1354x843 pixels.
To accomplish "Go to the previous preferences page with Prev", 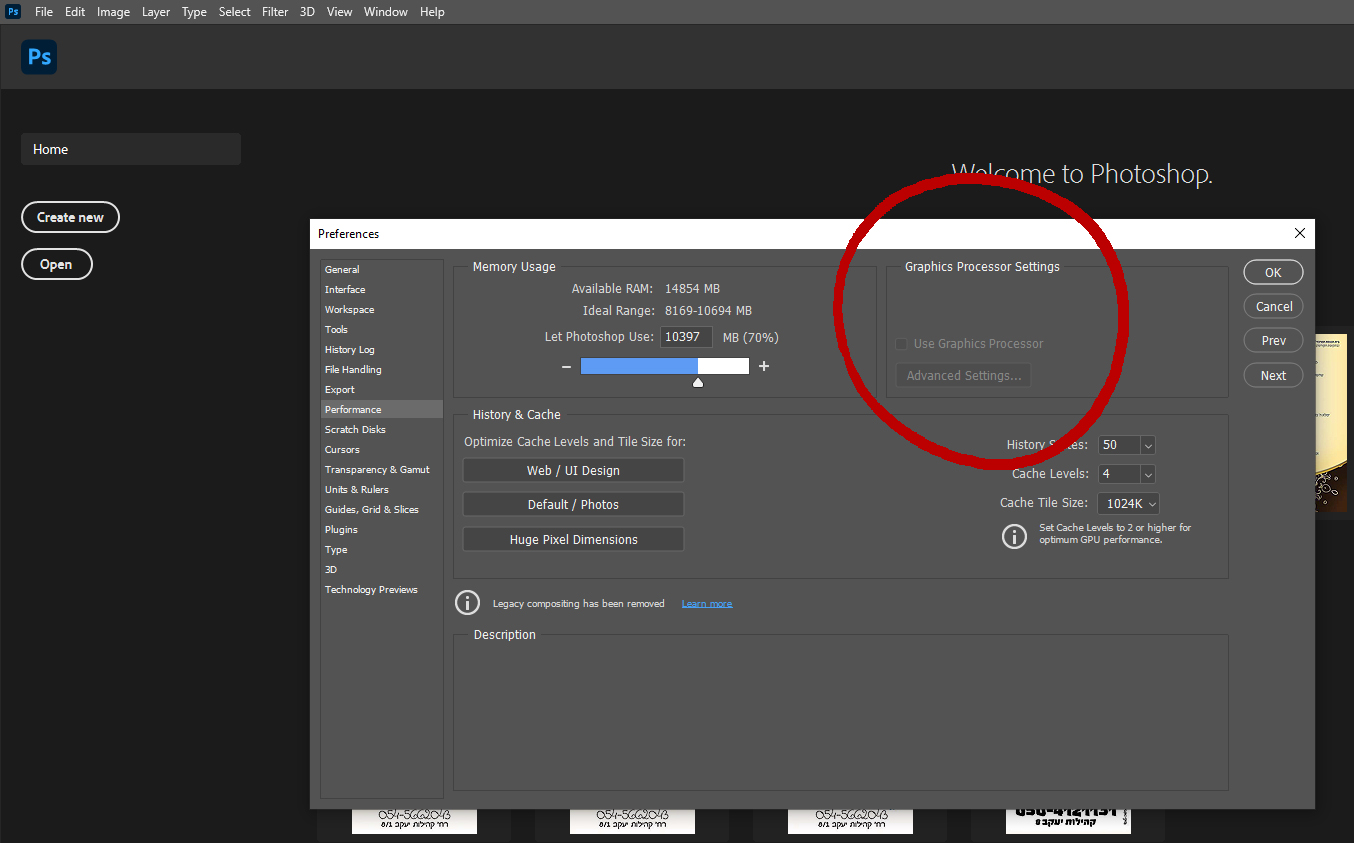I will click(1274, 341).
